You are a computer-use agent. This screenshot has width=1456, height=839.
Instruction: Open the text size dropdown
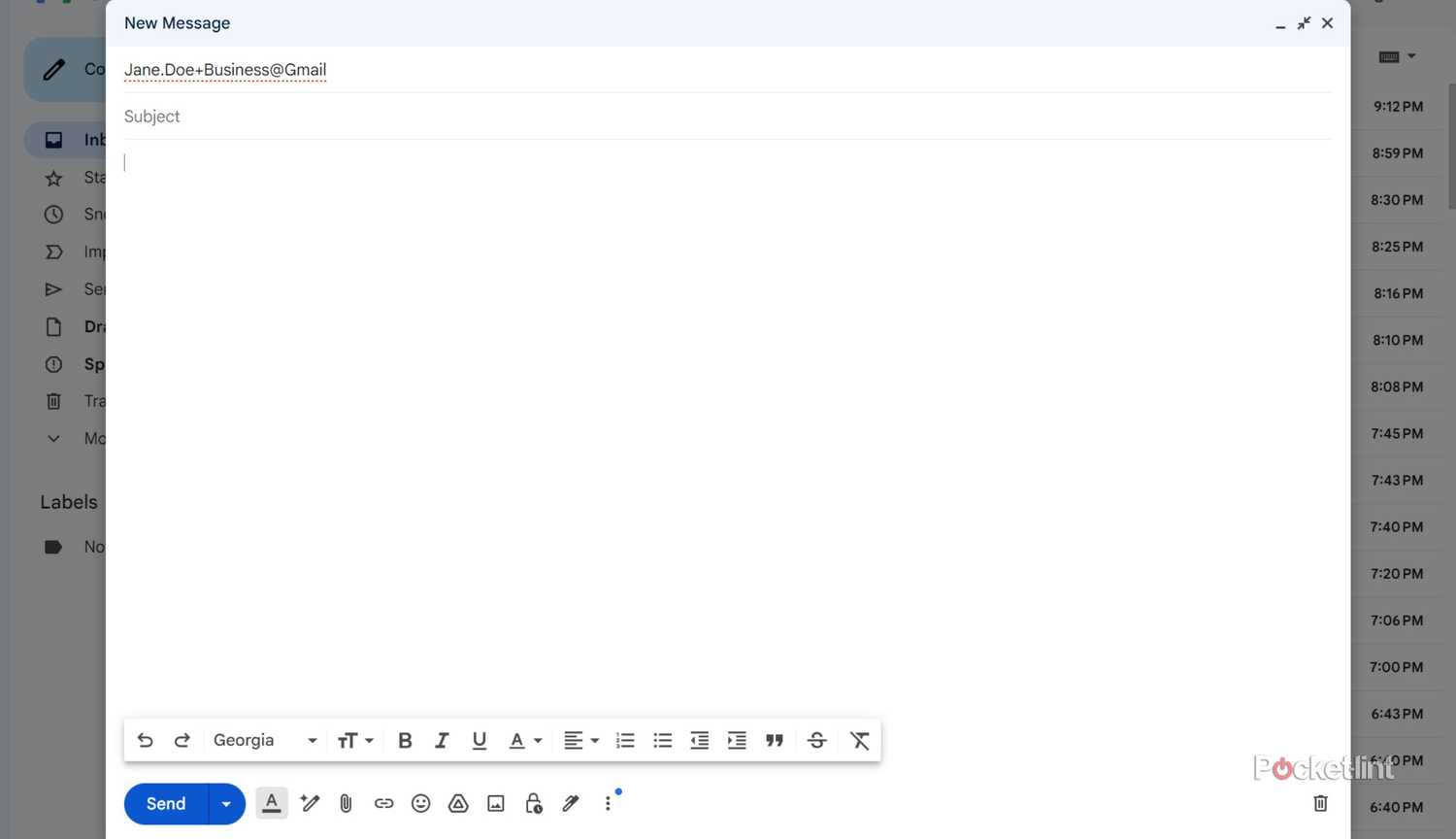(355, 740)
